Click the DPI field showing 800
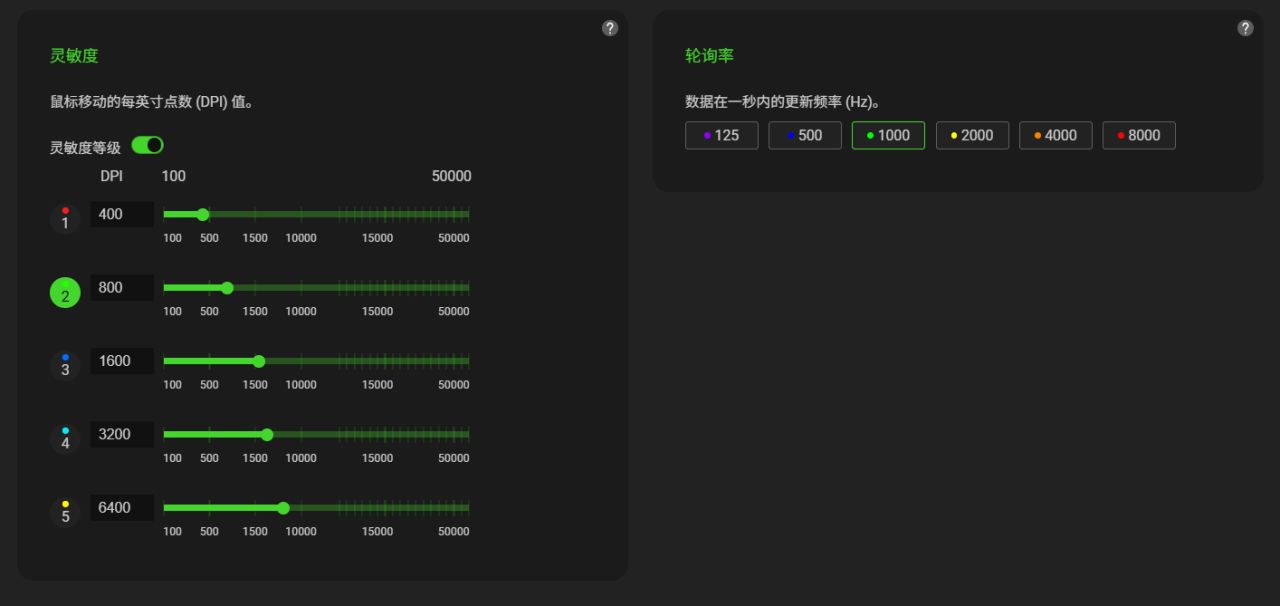 point(122,287)
